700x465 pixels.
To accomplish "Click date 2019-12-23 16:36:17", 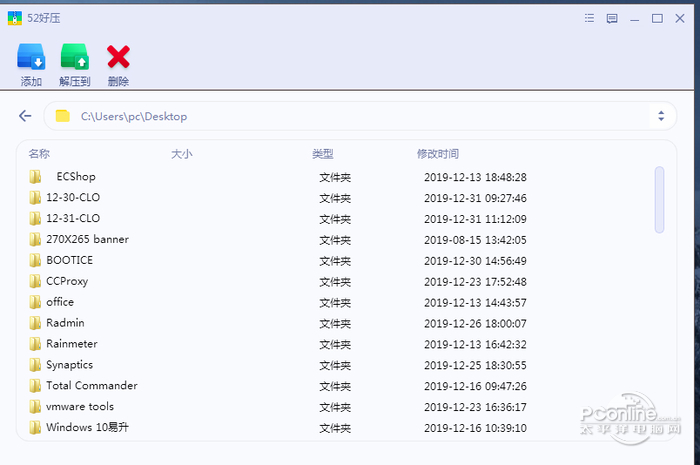I will pyautogui.click(x=475, y=407).
